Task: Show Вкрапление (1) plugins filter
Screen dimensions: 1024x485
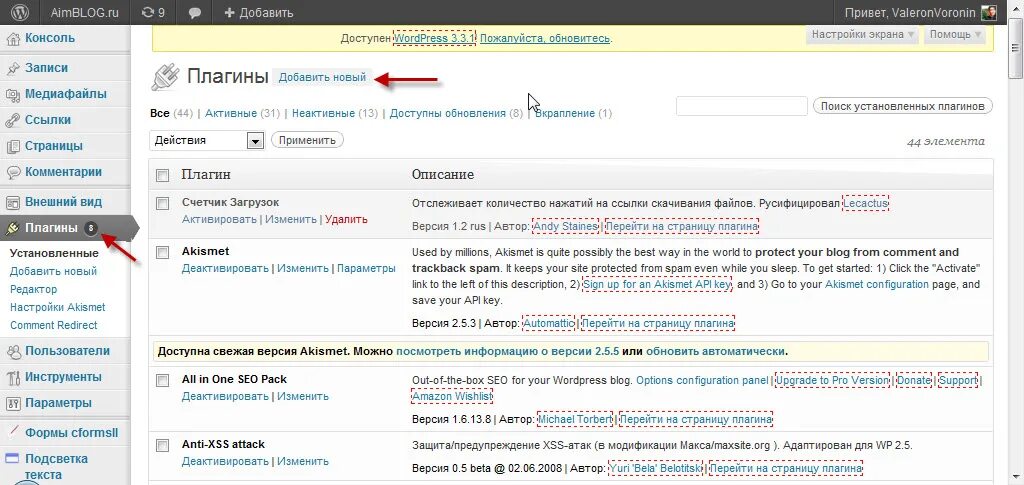Action: click(573, 114)
